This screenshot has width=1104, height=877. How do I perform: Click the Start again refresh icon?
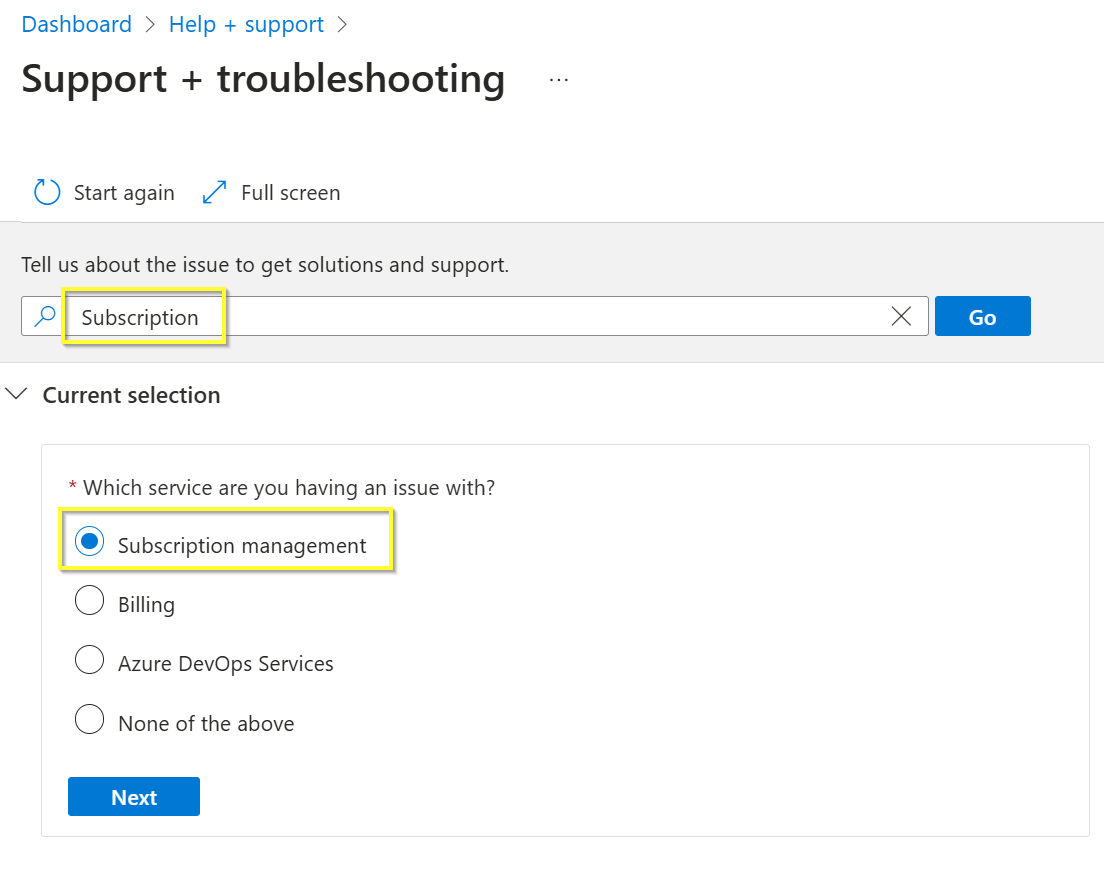tap(46, 192)
